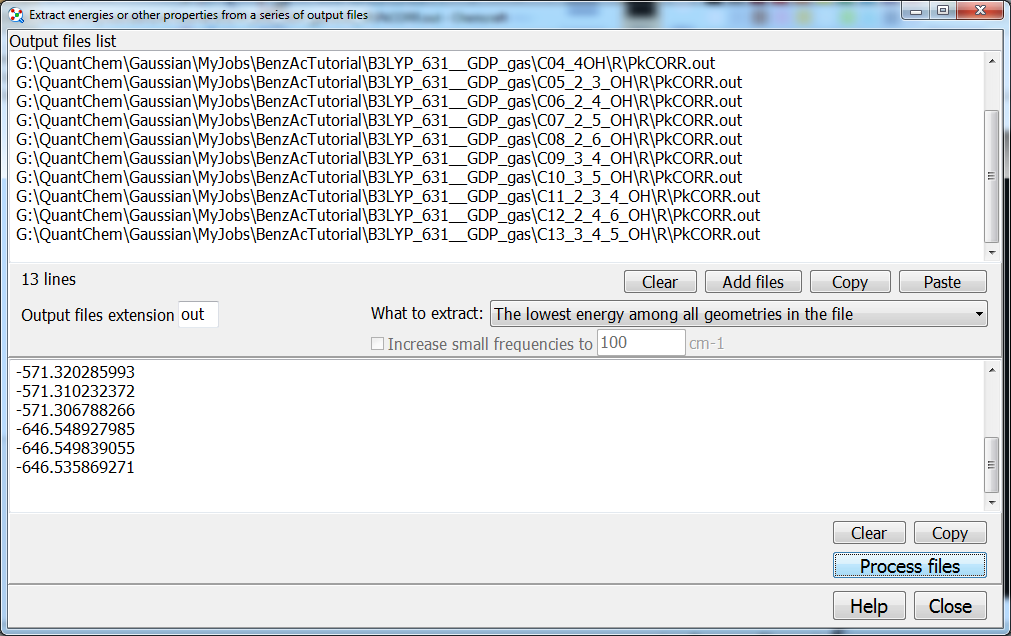Copy the extracted energies results
This screenshot has height=636, width=1011.
(x=949, y=533)
